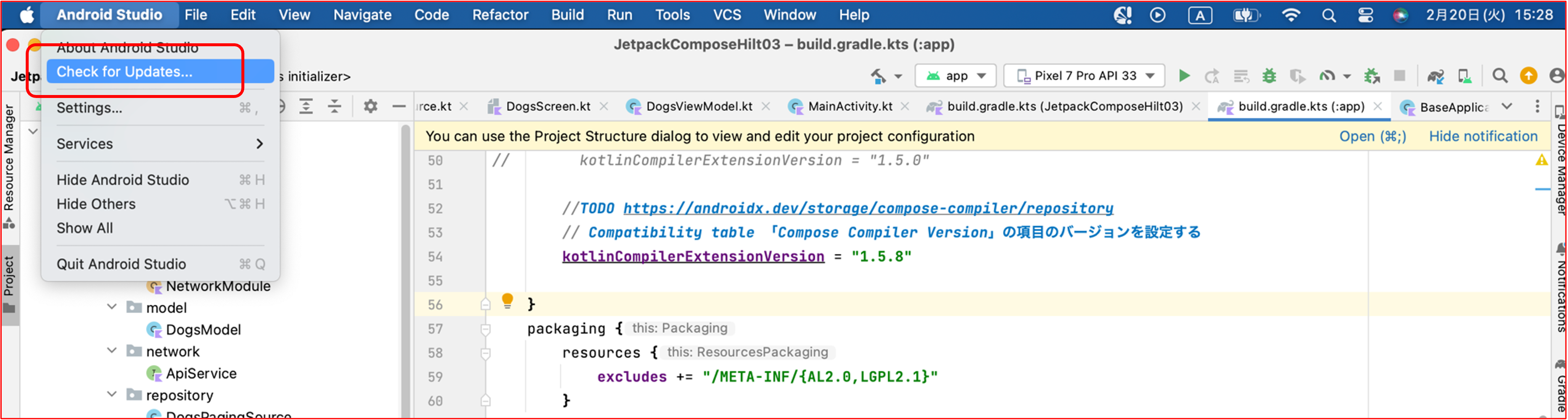Click Run with Coverage shield icon
The height and width of the screenshot is (420, 1568).
point(1297,76)
